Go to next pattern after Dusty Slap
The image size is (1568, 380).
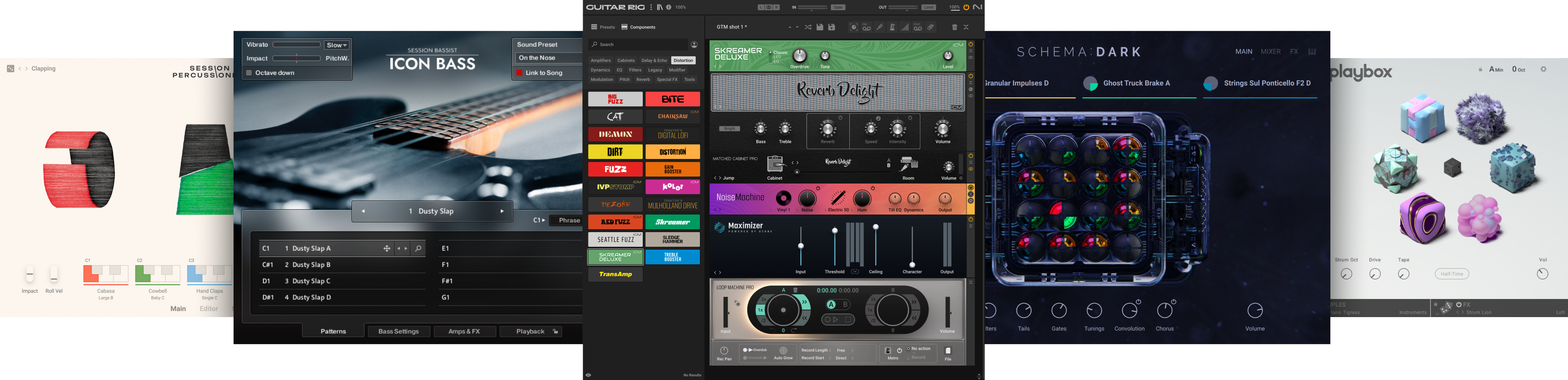(x=502, y=211)
